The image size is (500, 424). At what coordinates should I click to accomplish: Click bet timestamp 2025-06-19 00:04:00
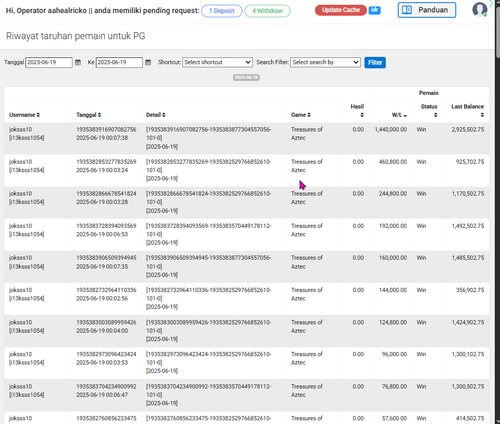(102, 331)
